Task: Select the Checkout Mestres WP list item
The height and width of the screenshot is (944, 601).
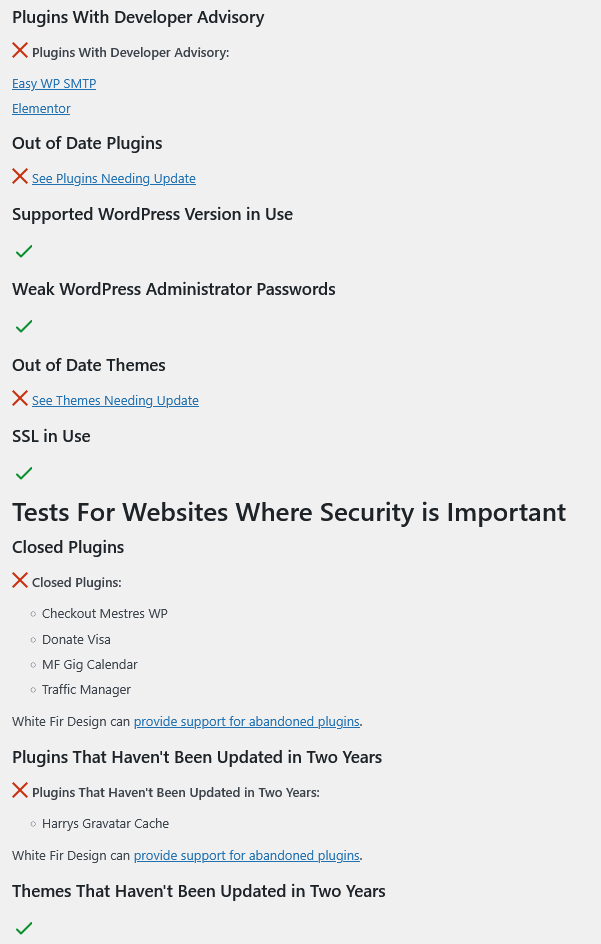Action: point(105,613)
